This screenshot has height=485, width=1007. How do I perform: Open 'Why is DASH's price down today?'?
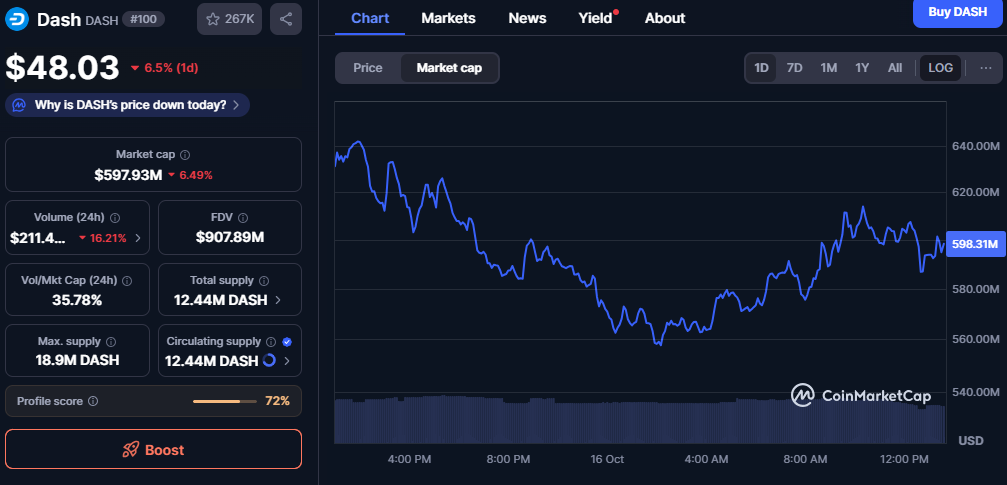[x=127, y=104]
